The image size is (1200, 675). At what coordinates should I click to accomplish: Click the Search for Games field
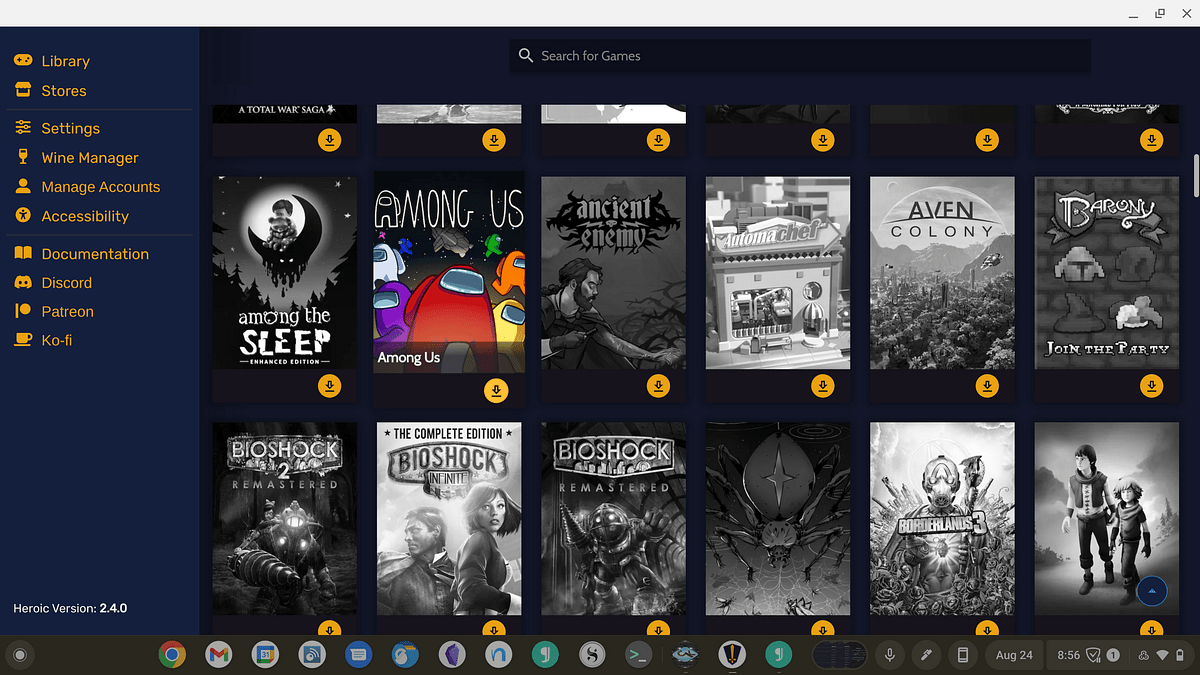(x=800, y=55)
